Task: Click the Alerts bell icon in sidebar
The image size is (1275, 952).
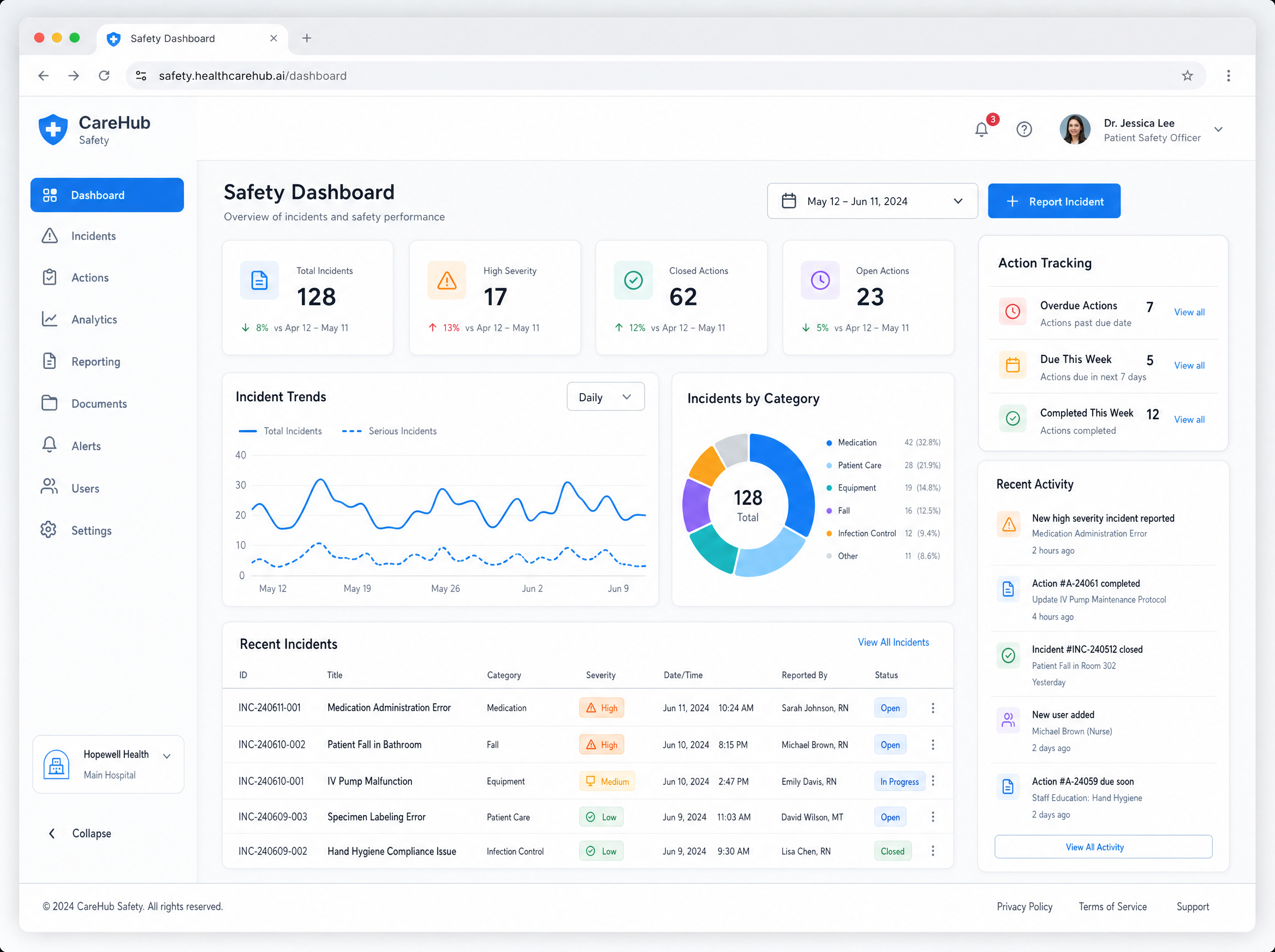Action: [50, 445]
